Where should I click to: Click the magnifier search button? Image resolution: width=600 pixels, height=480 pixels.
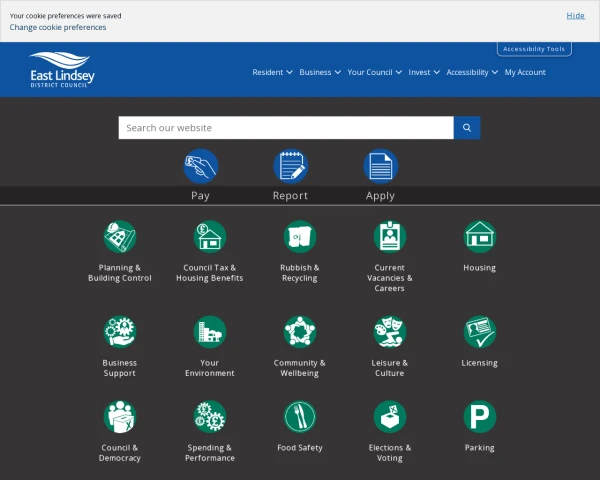tap(467, 128)
